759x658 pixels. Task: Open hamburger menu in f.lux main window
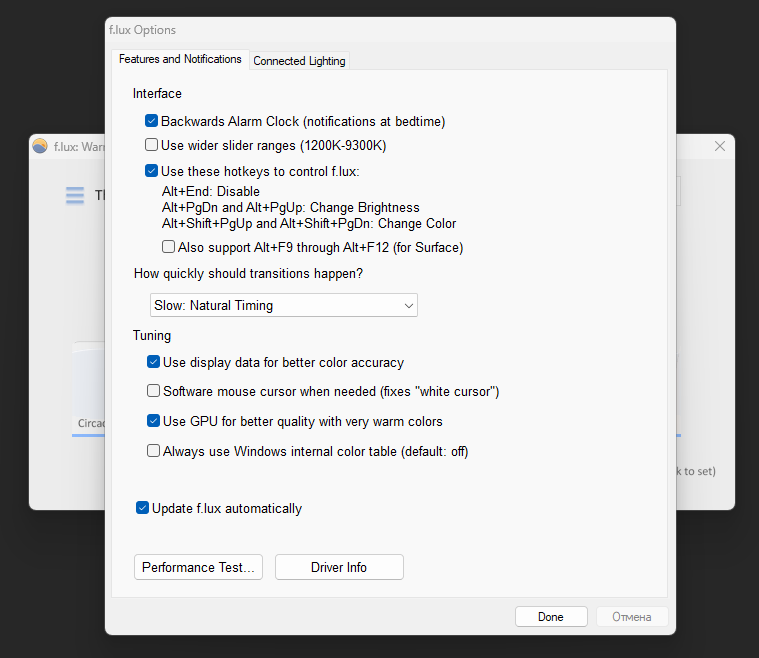[75, 196]
